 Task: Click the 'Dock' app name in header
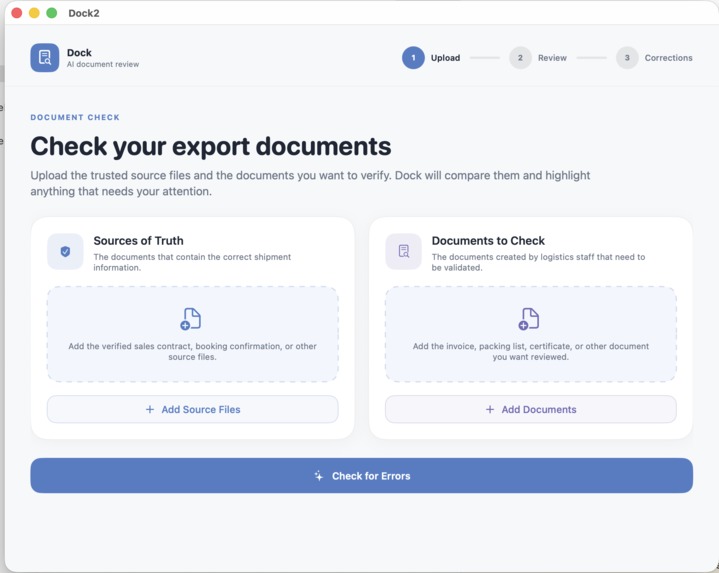tap(79, 53)
